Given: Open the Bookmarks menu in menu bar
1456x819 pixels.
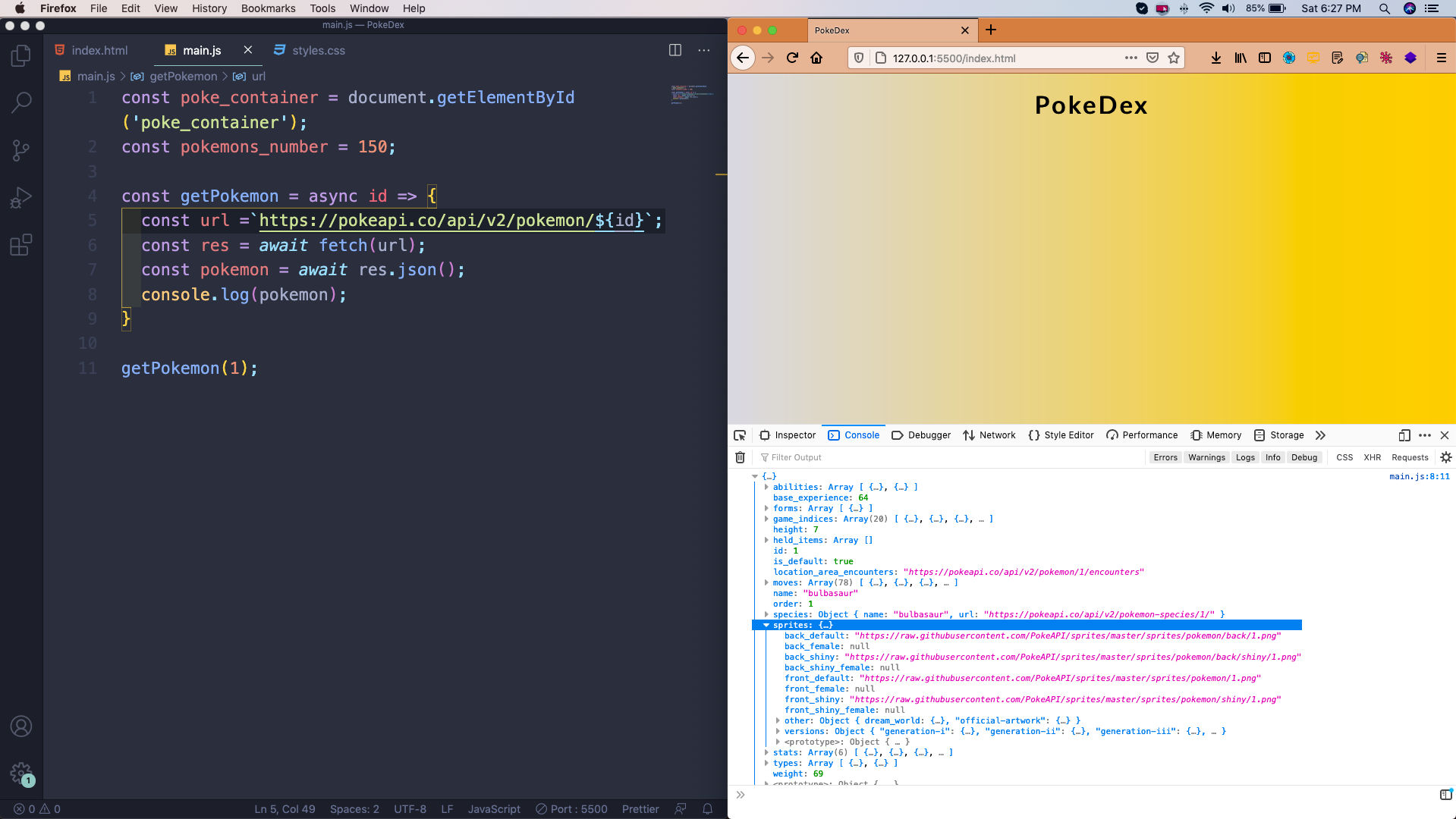Looking at the screenshot, I should [x=268, y=8].
